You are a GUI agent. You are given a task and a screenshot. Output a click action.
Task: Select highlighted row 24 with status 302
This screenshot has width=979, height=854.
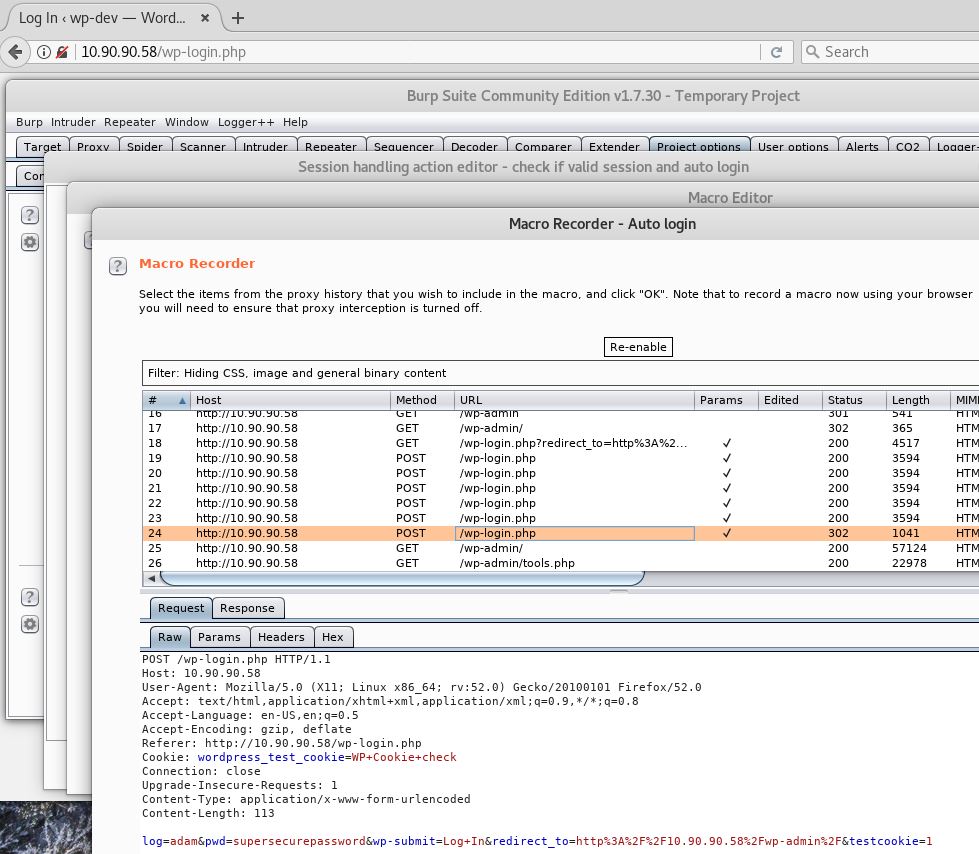pyautogui.click(x=560, y=533)
